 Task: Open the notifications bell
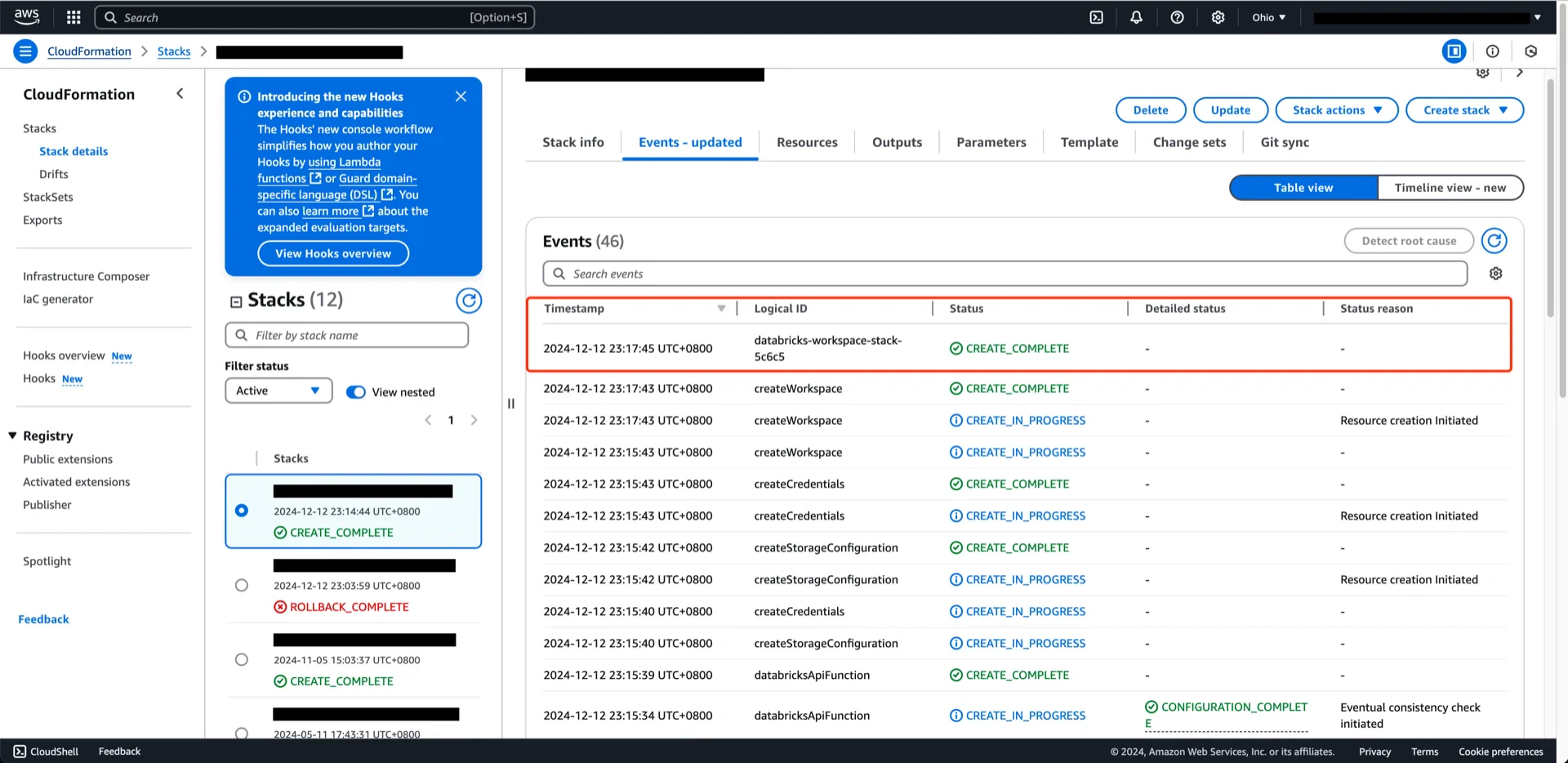[x=1136, y=17]
